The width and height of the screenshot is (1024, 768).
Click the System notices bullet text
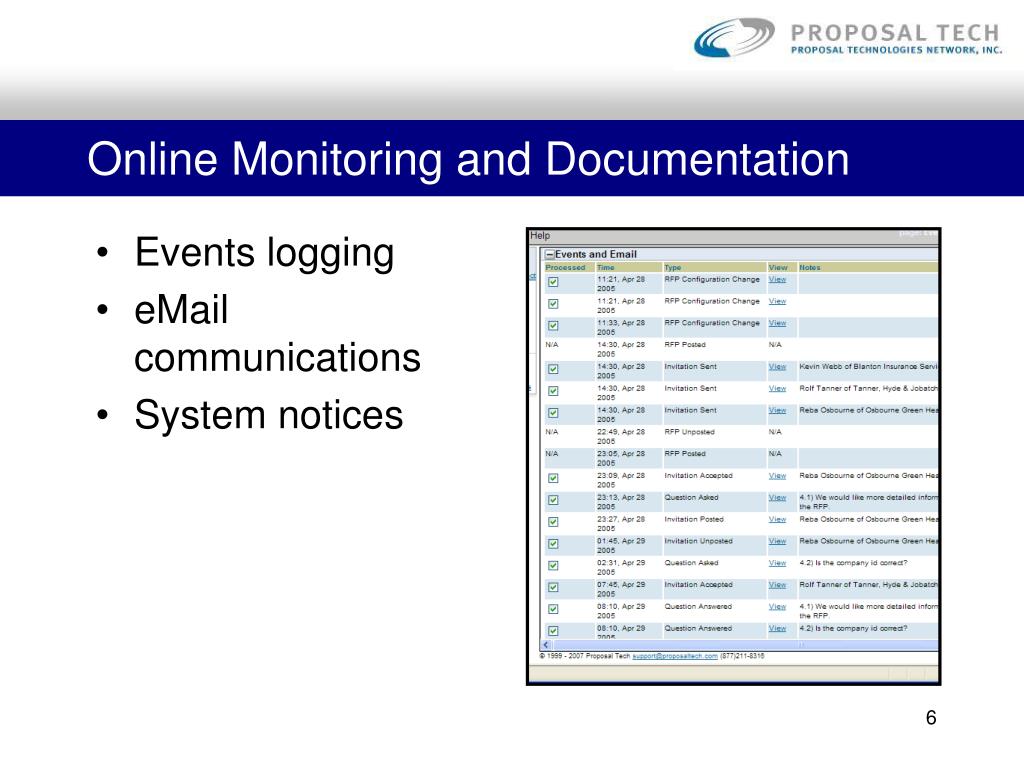click(x=268, y=415)
